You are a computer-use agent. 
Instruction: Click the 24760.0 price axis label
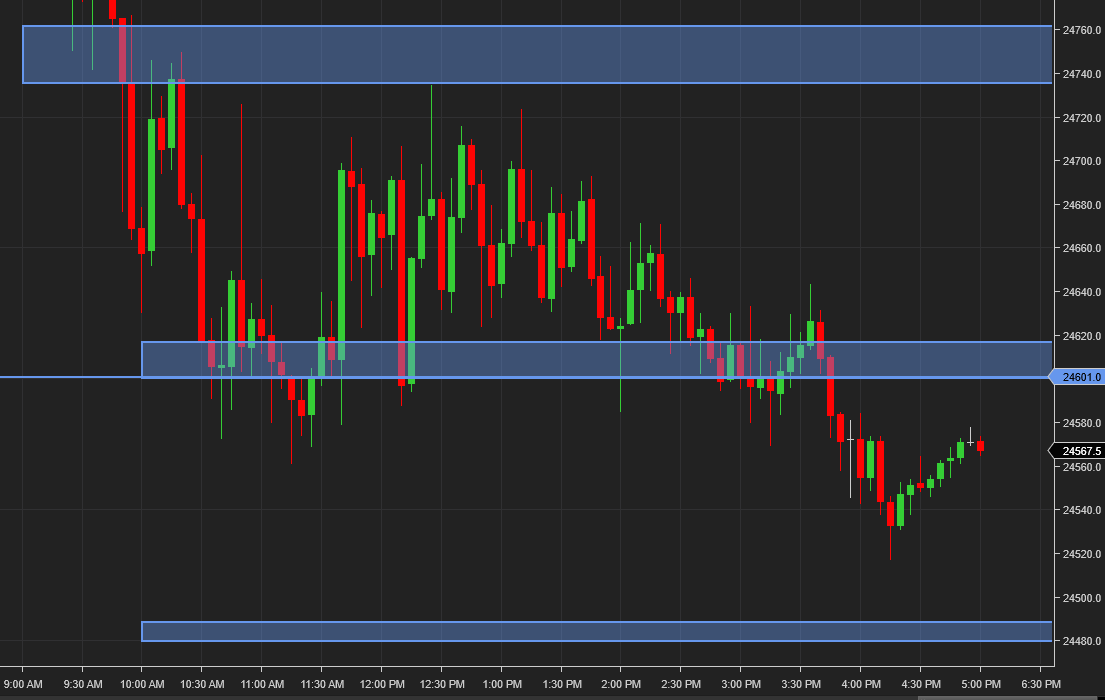coord(1081,30)
